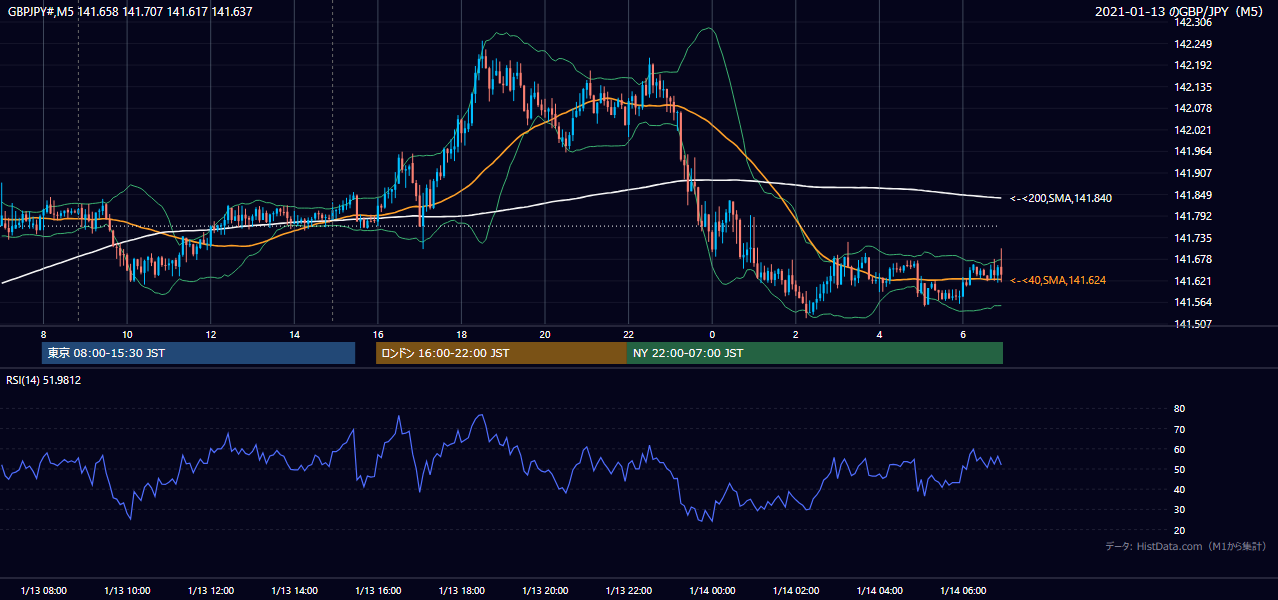
Task: Click hour tick 14 under price chart
Action: [x=294, y=334]
